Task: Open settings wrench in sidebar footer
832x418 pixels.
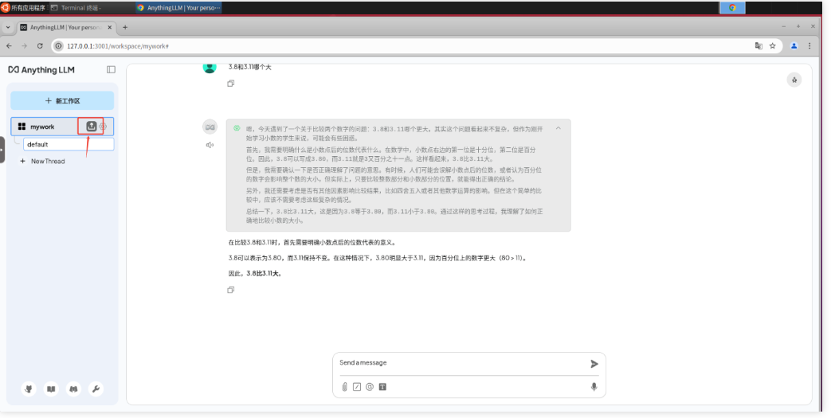Action: coord(96,389)
